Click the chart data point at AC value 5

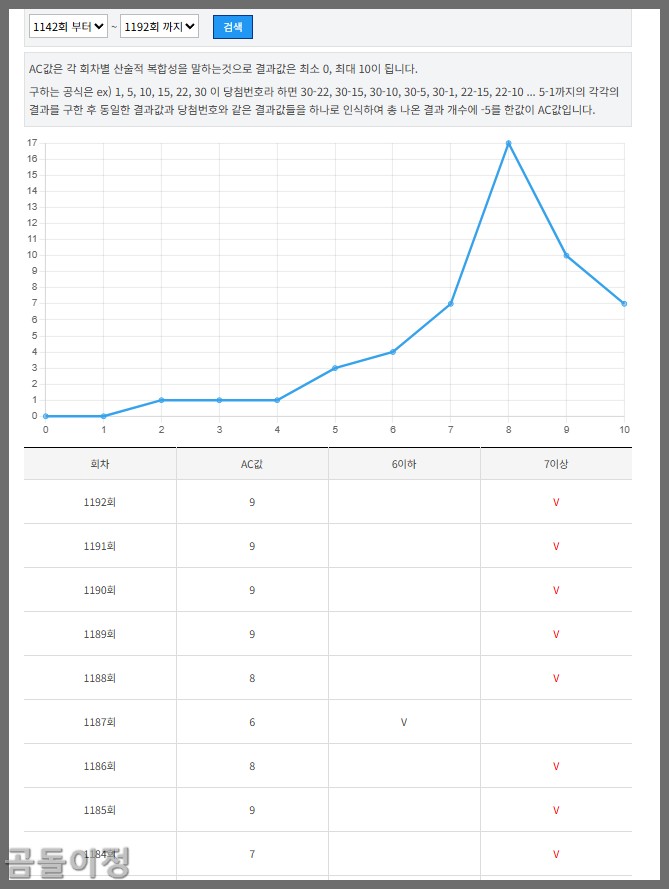335,368
